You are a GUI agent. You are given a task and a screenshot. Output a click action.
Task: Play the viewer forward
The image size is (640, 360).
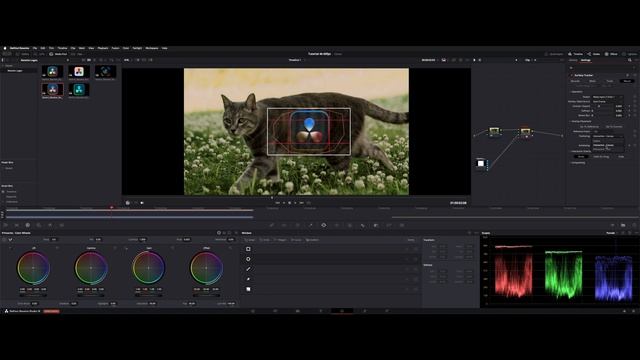coord(296,203)
